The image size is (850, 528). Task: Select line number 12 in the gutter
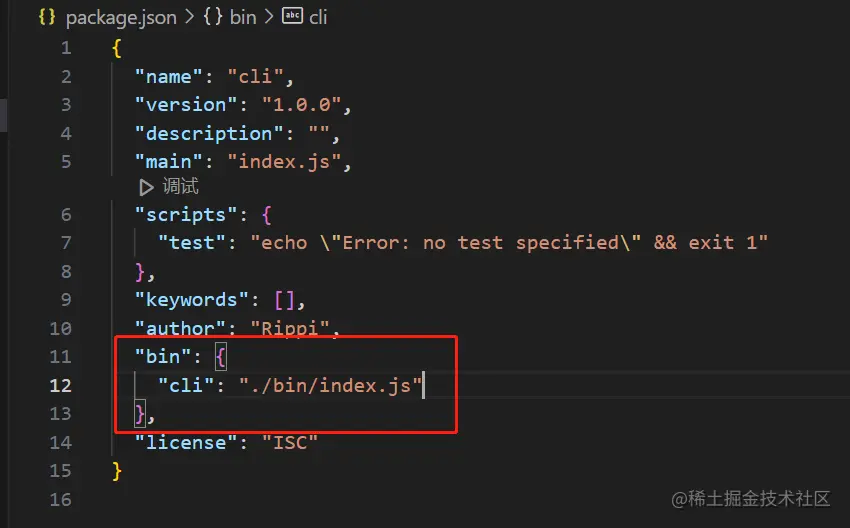(x=60, y=385)
